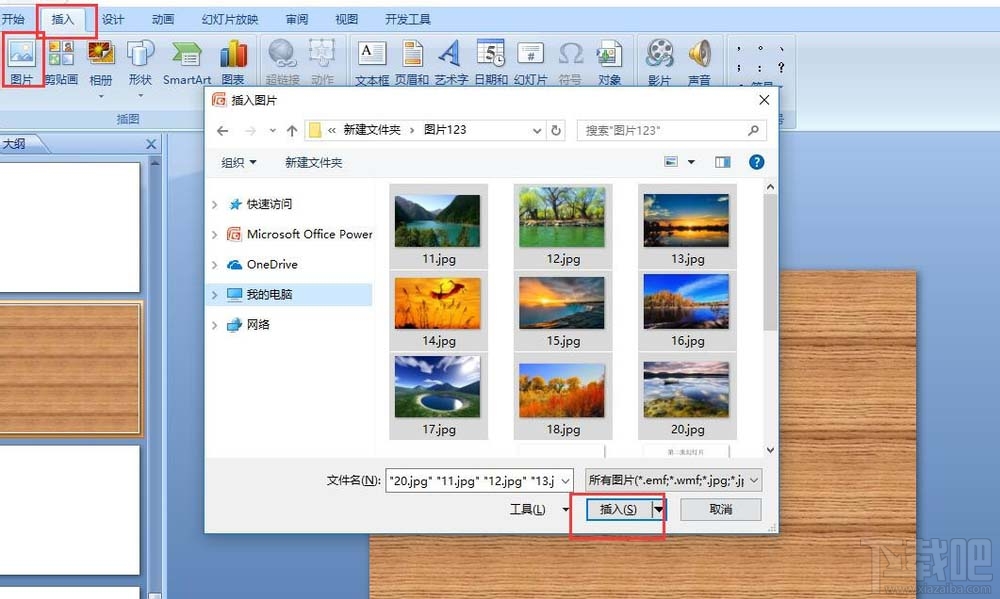Open the Help icon in the dialog
The image size is (1000, 599).
tap(756, 162)
